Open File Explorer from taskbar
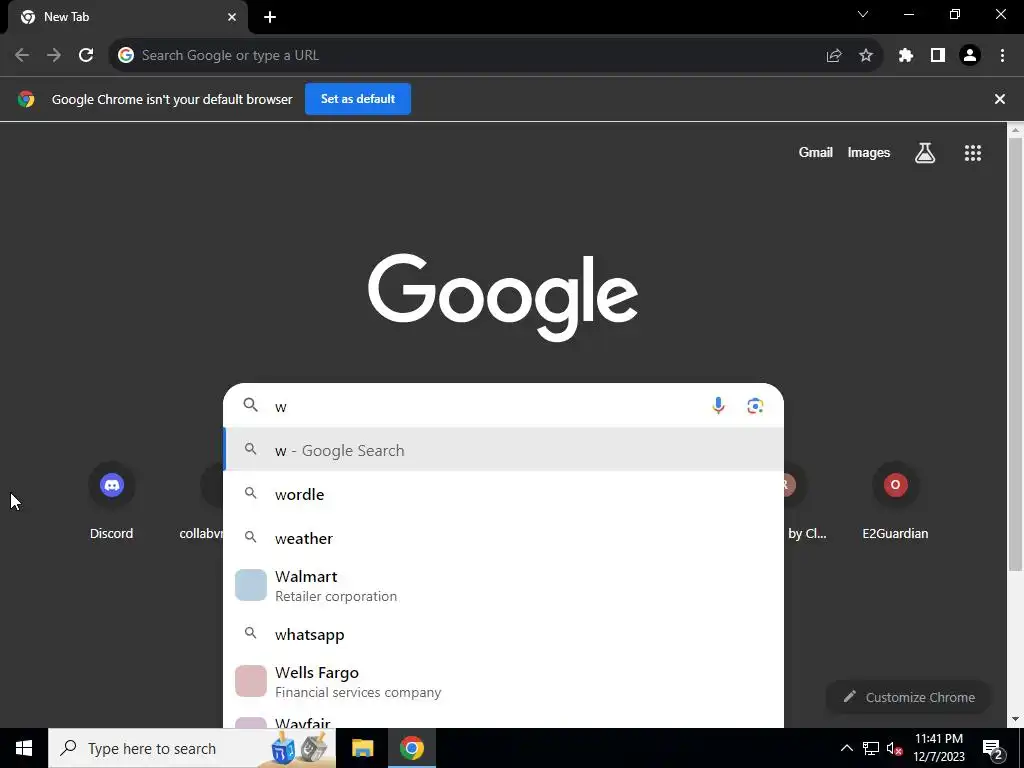1024x768 pixels. coord(362,748)
